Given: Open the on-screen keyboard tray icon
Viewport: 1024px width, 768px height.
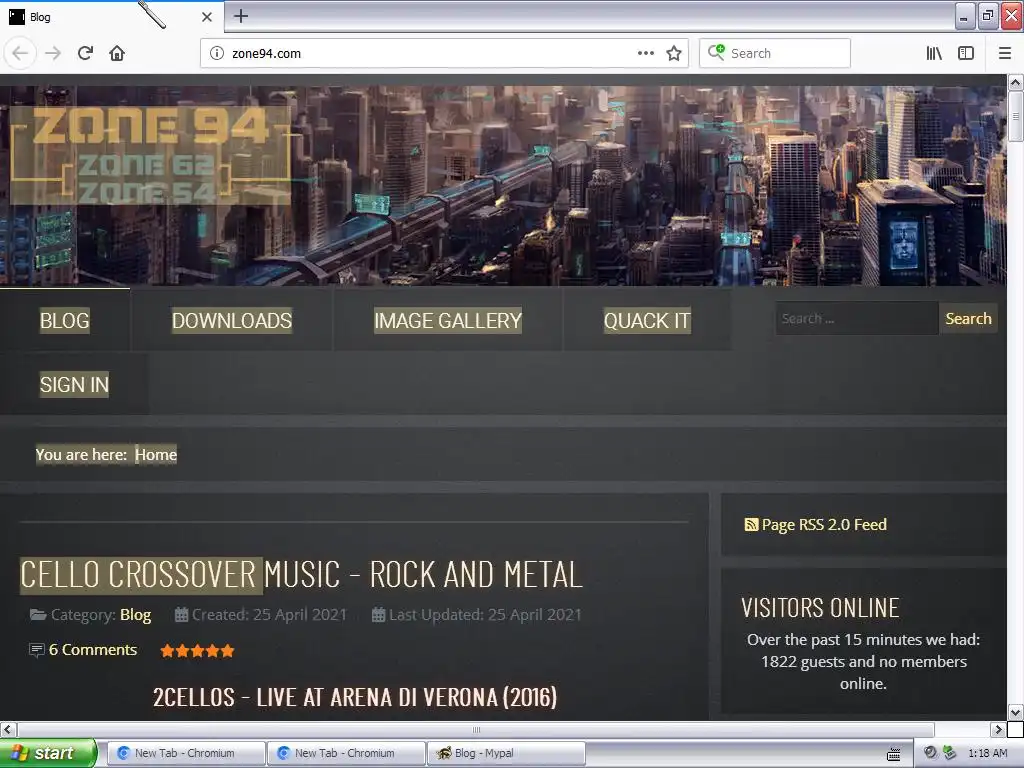Looking at the screenshot, I should pyautogui.click(x=893, y=754).
